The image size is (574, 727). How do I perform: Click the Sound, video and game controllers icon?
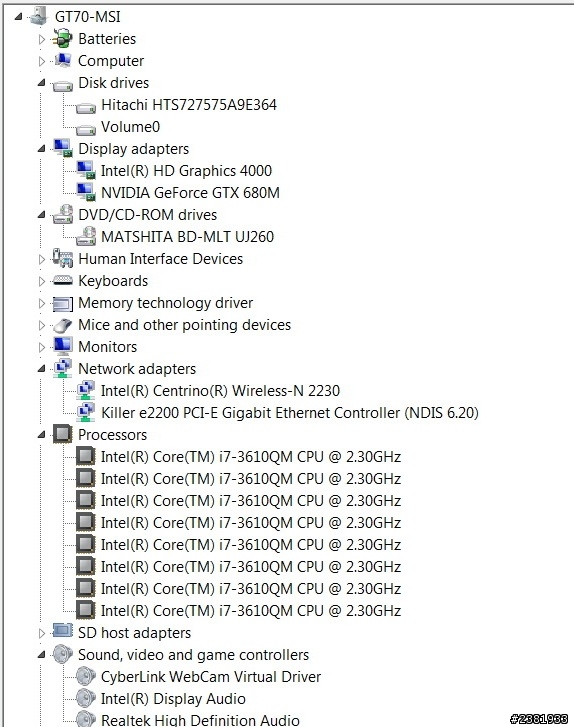coord(62,654)
